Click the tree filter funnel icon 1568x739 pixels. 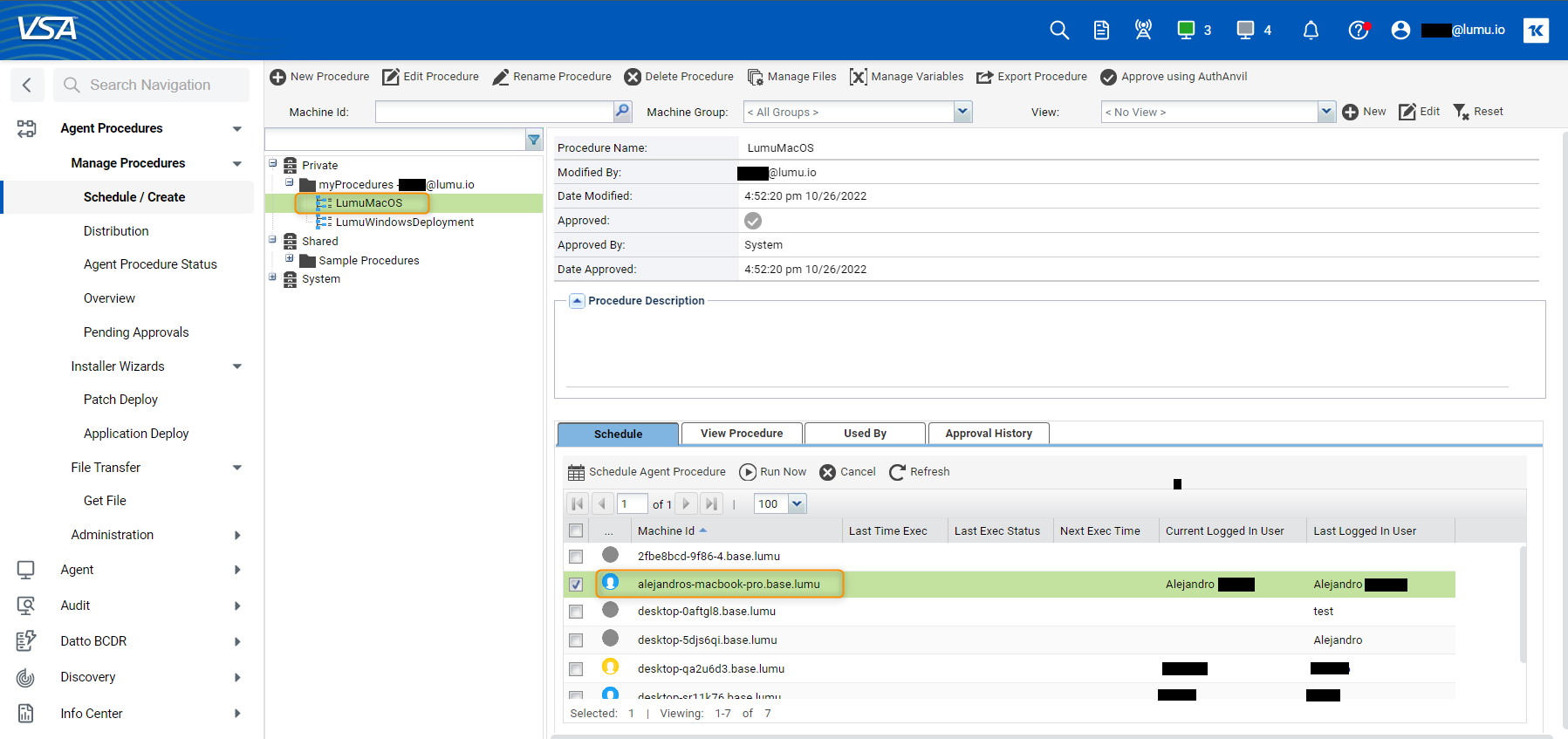[534, 140]
